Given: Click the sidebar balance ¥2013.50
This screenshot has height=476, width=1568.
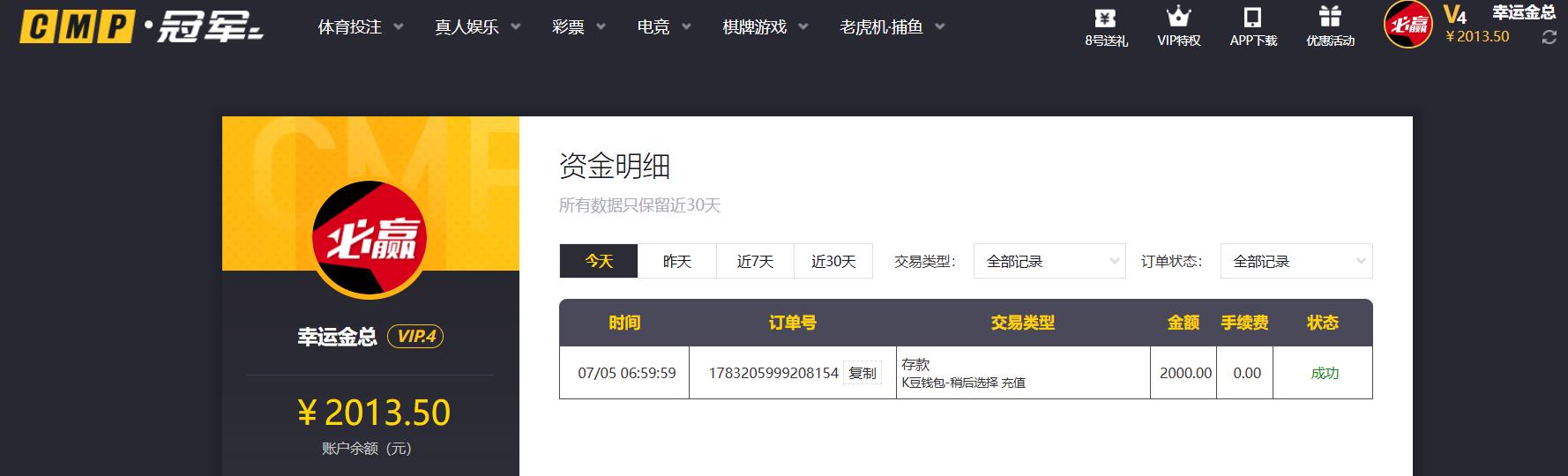Looking at the screenshot, I should [374, 413].
